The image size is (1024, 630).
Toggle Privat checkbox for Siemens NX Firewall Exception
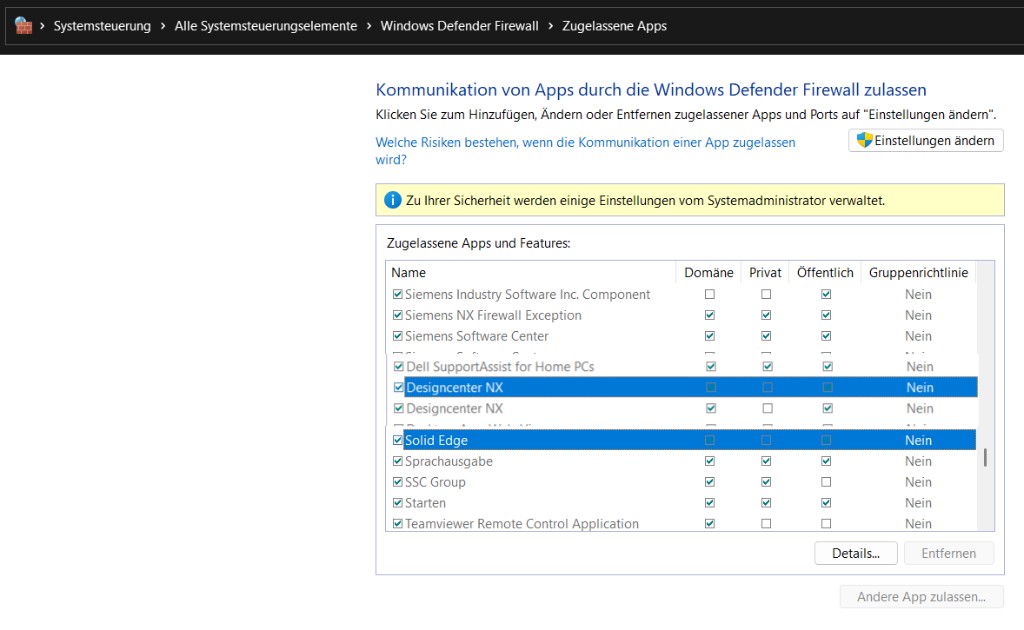click(766, 315)
